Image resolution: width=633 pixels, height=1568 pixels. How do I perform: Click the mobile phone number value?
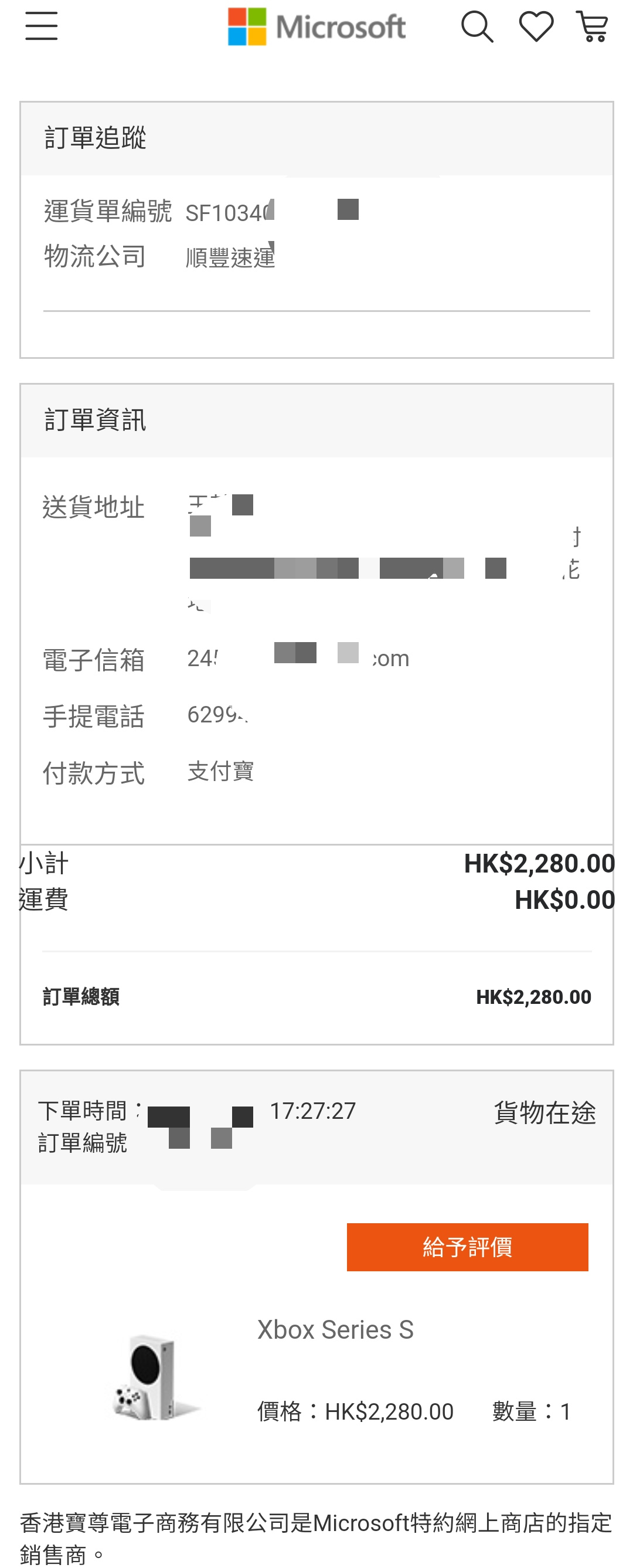coord(218,715)
